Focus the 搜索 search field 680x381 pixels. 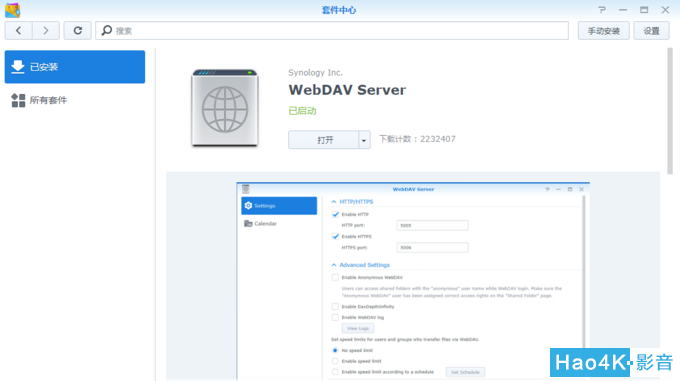tap(332, 31)
